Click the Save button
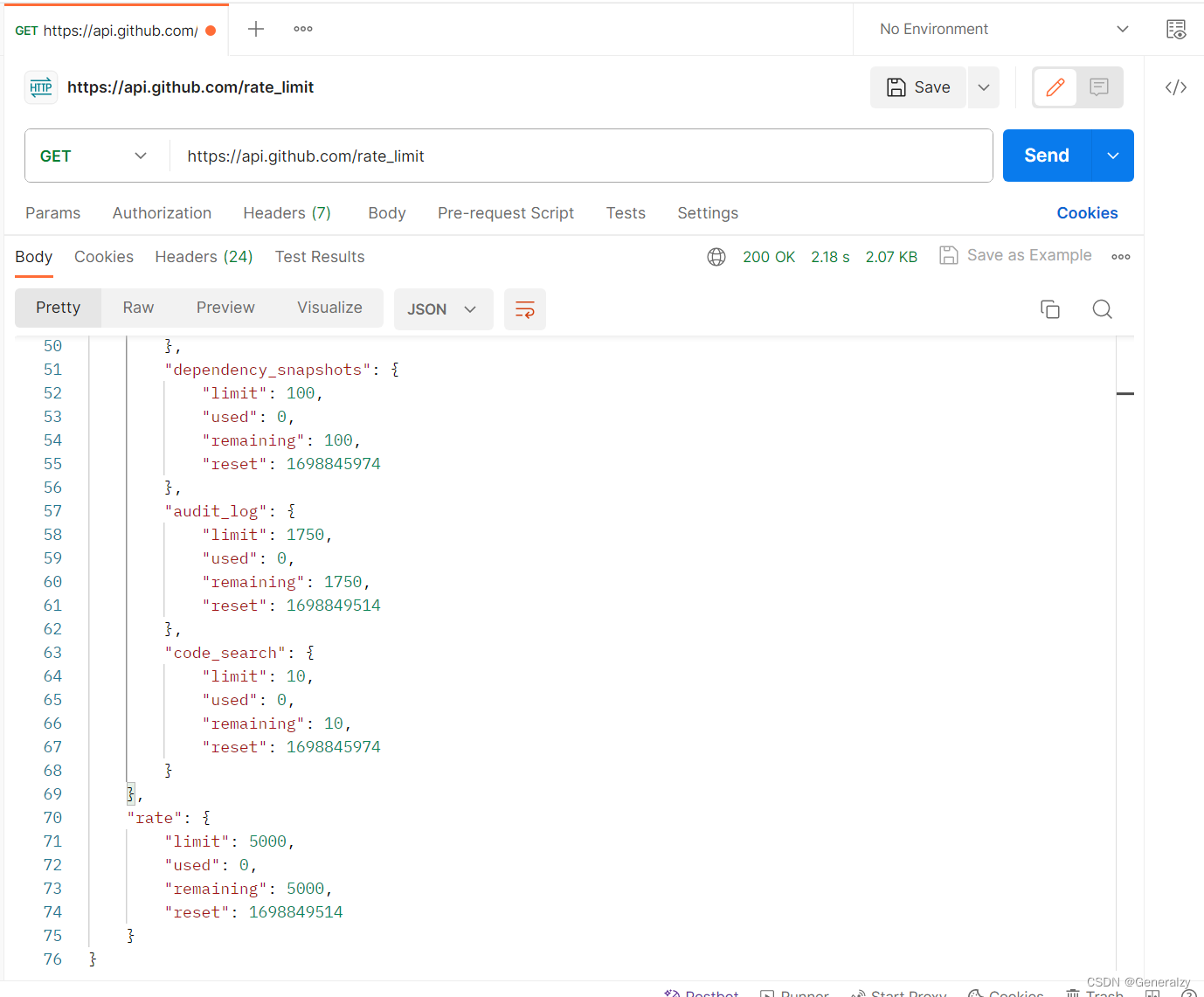1204x997 pixels. [x=918, y=87]
